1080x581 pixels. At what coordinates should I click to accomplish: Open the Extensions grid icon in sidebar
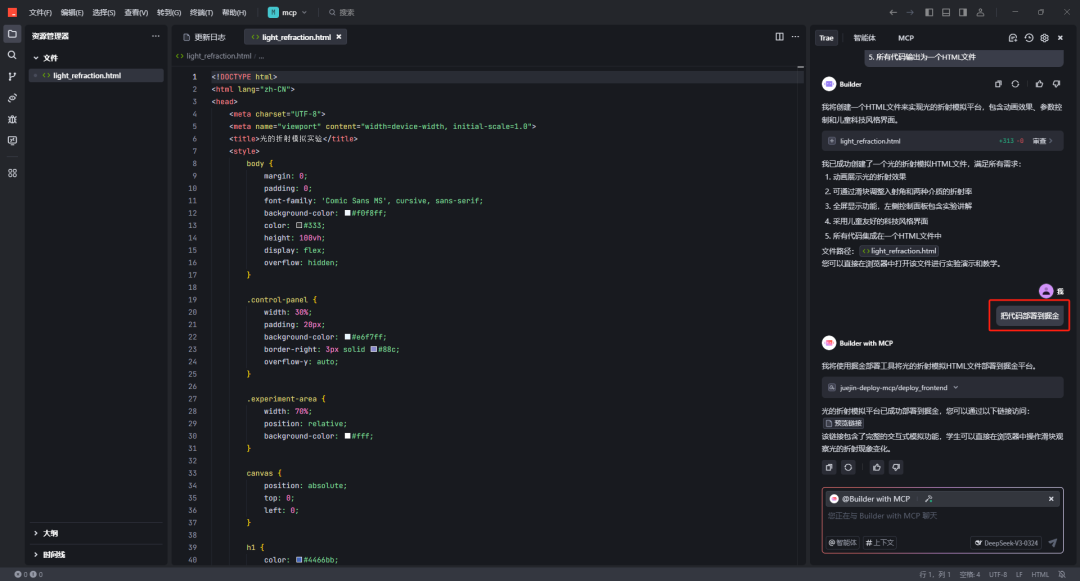pos(12,173)
